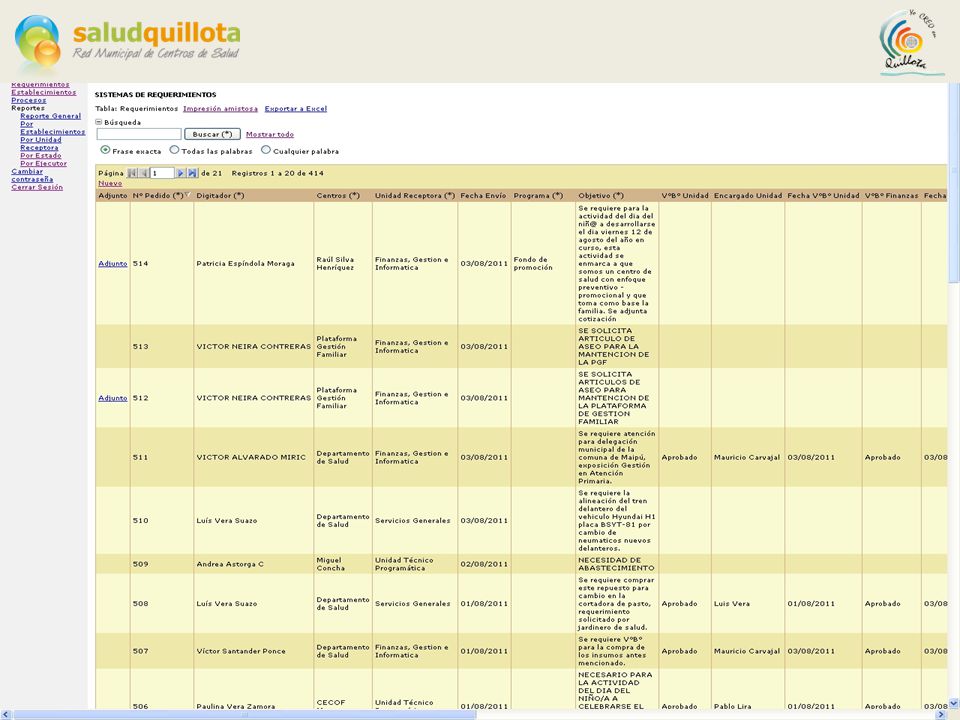Viewport: 960px width, 720px height.
Task: Sort by Unidad Receptora column header
Action: (414, 196)
